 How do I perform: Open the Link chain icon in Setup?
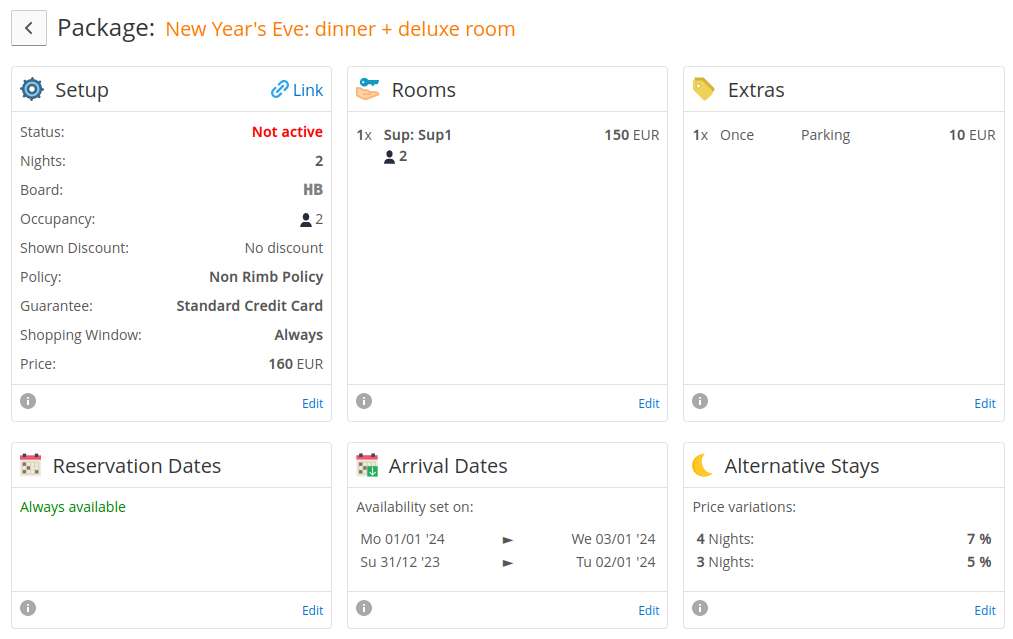279,89
